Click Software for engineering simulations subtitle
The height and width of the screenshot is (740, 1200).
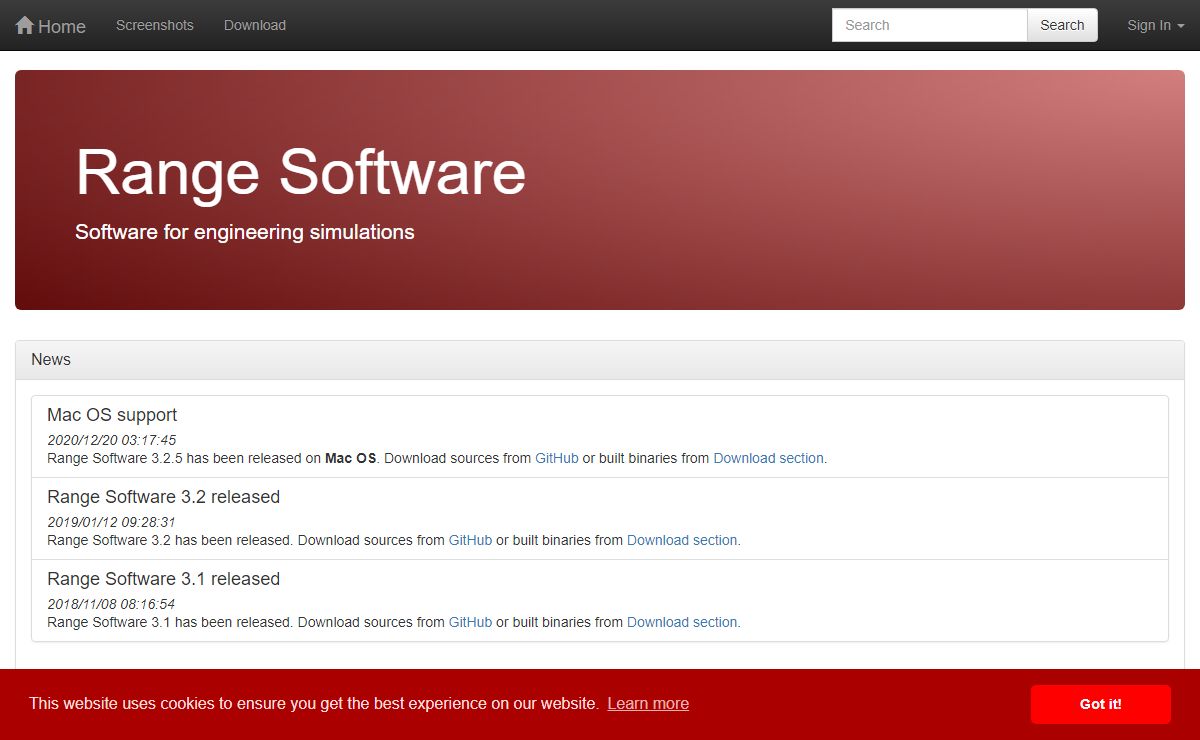click(245, 232)
